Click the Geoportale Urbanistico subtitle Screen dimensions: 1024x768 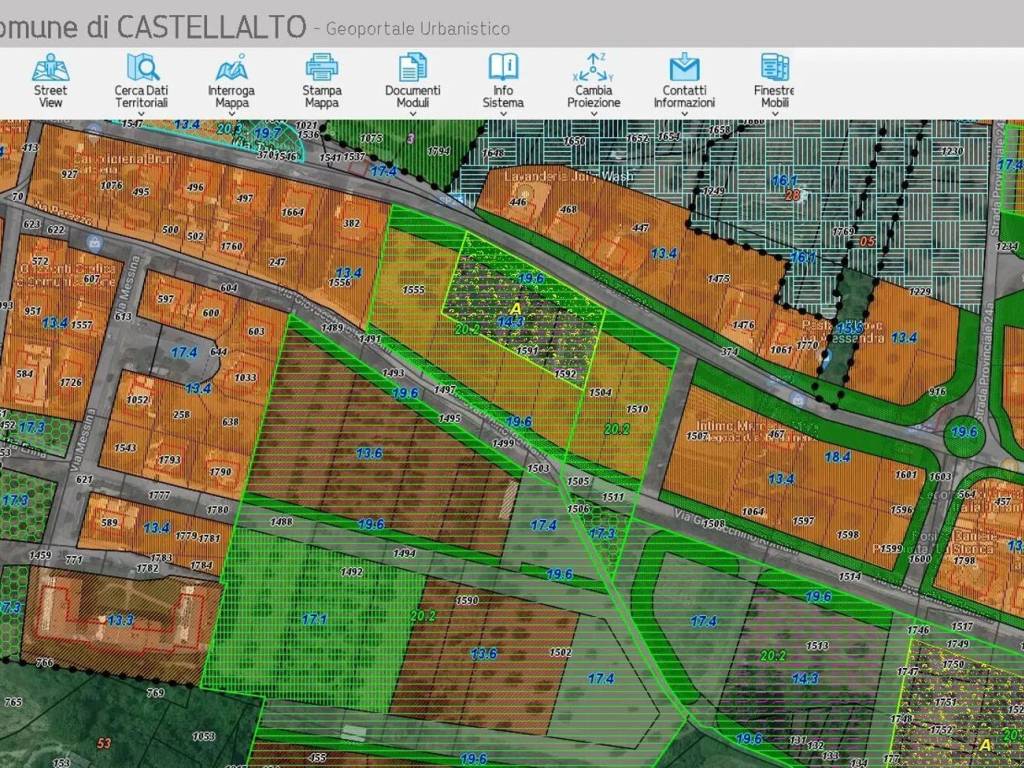[416, 29]
